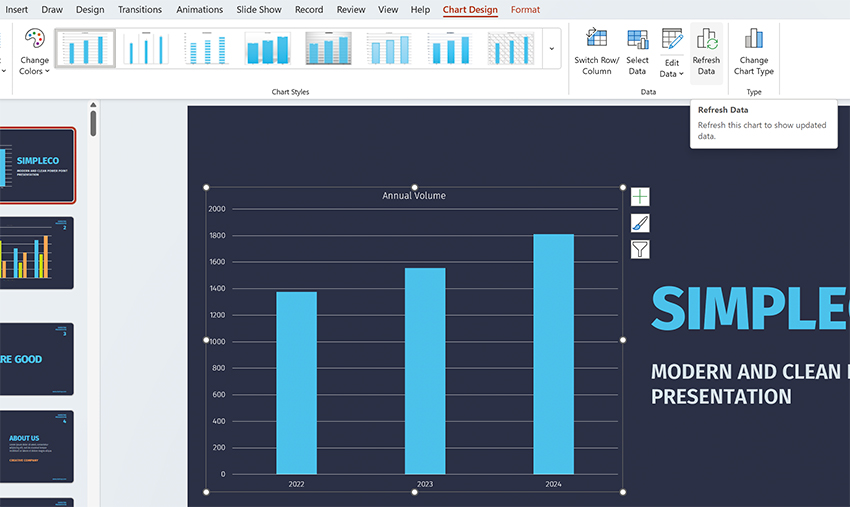Select the slide 2 thumbnail with colored bars
This screenshot has width=850, height=507.
(x=37, y=253)
